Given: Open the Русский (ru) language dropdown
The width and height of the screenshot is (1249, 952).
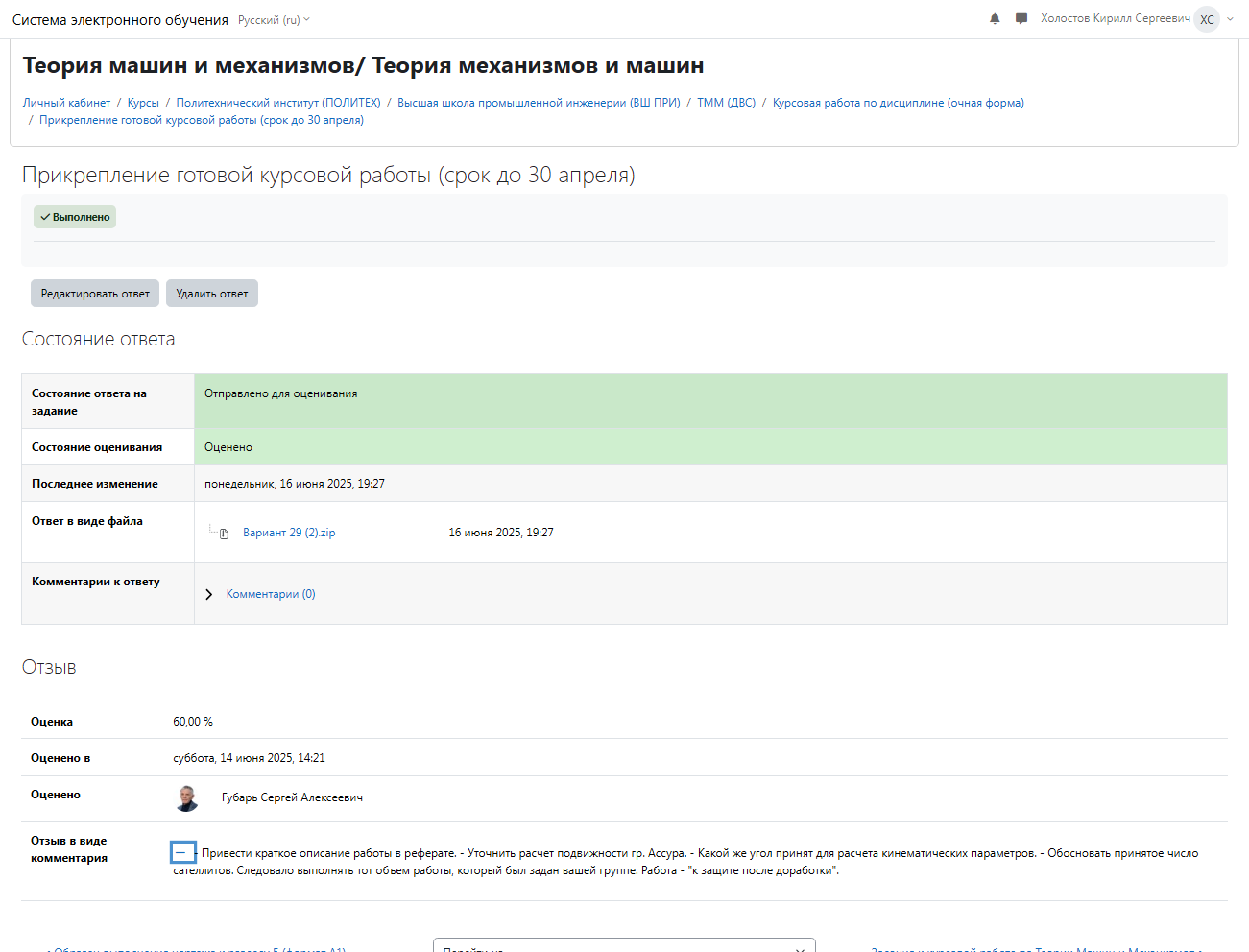Looking at the screenshot, I should pyautogui.click(x=274, y=20).
